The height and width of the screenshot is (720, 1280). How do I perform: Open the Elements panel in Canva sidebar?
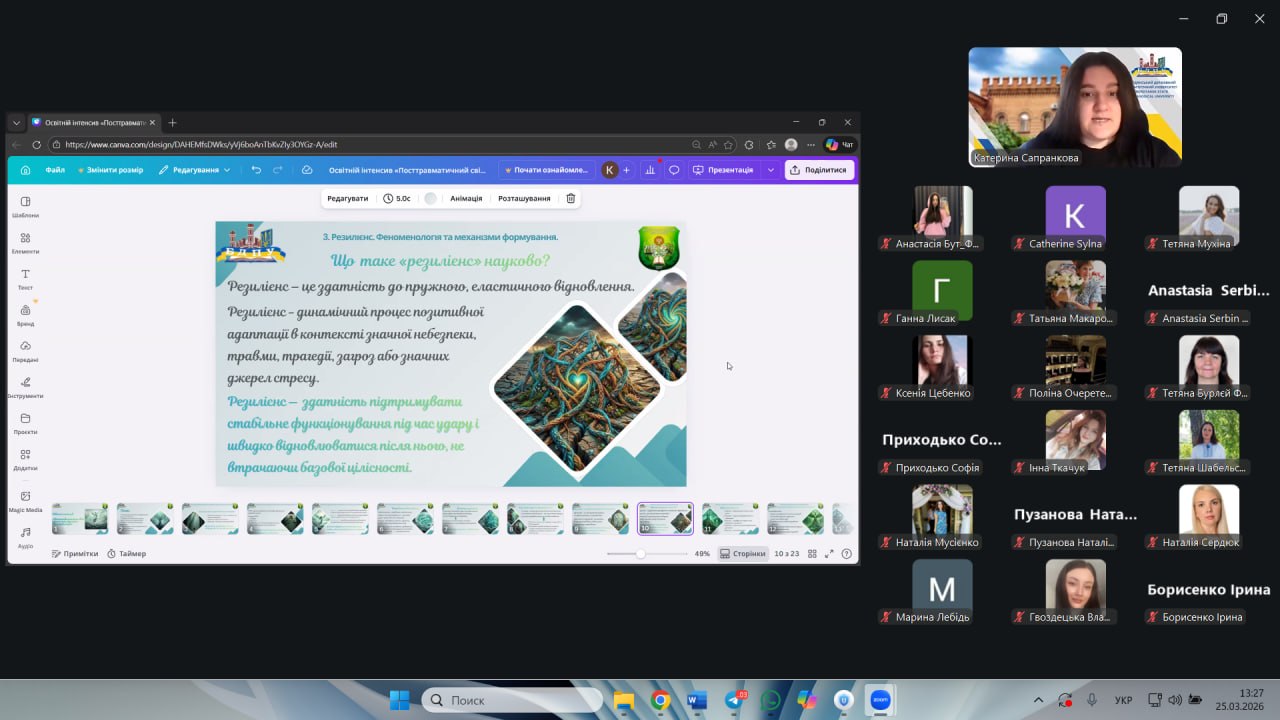pyautogui.click(x=25, y=242)
